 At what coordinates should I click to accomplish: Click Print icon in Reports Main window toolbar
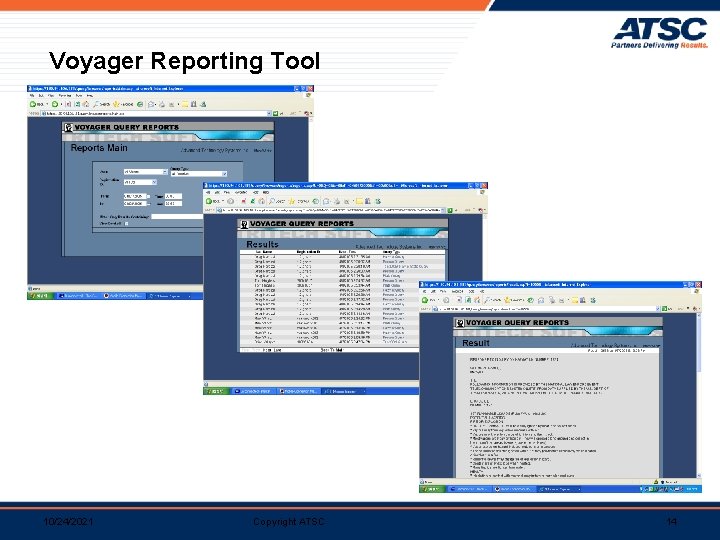162,104
